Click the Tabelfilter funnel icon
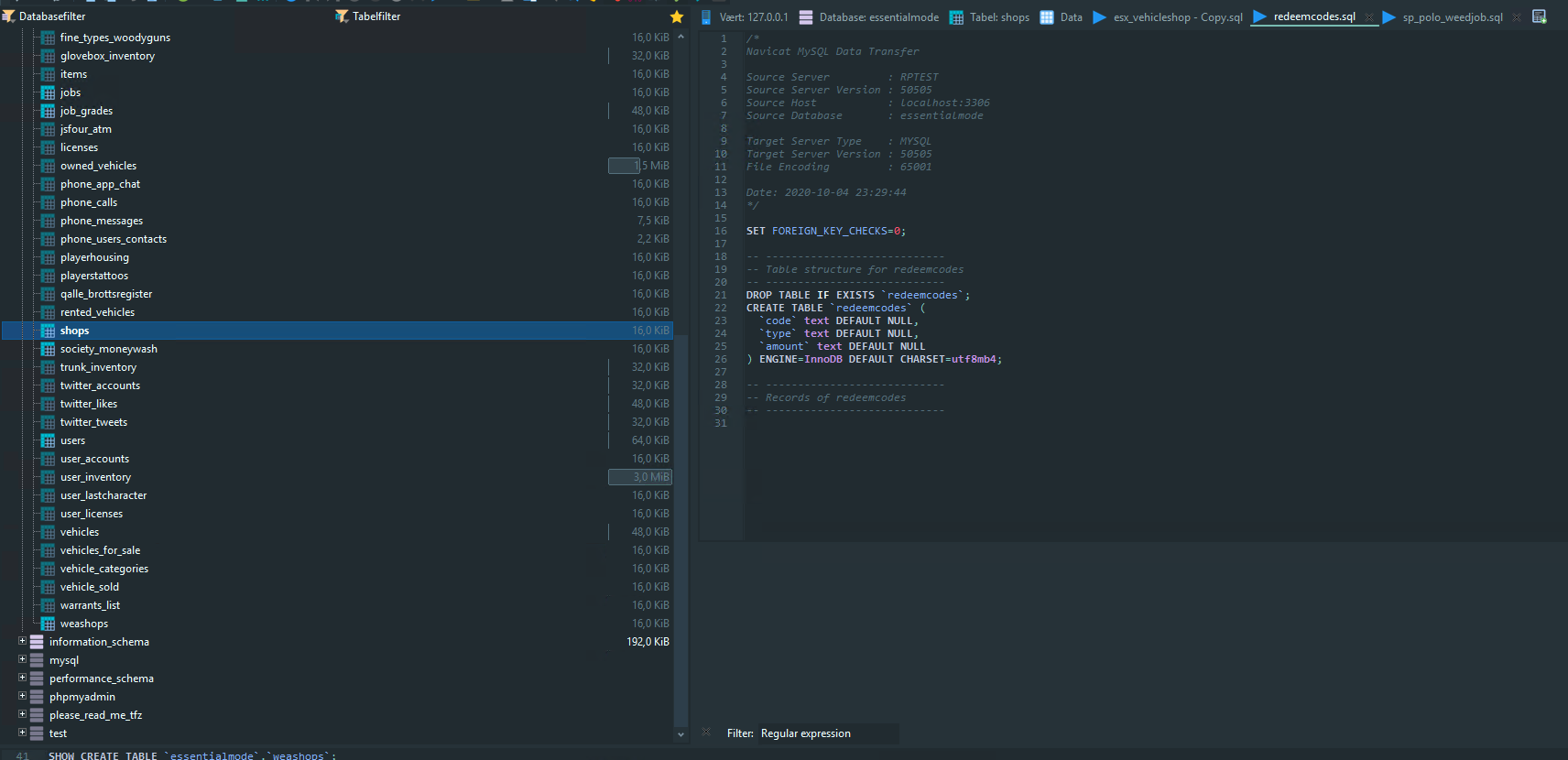This screenshot has height=760, width=1568. [x=342, y=16]
